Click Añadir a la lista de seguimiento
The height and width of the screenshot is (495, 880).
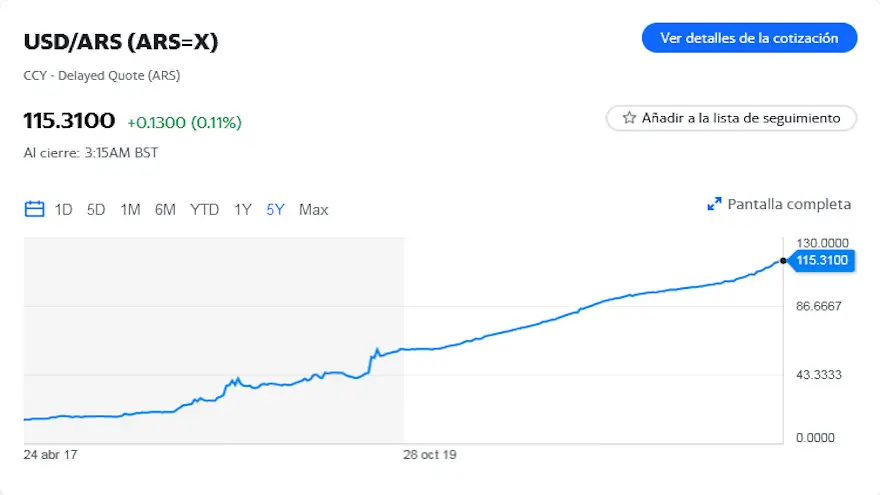click(731, 118)
